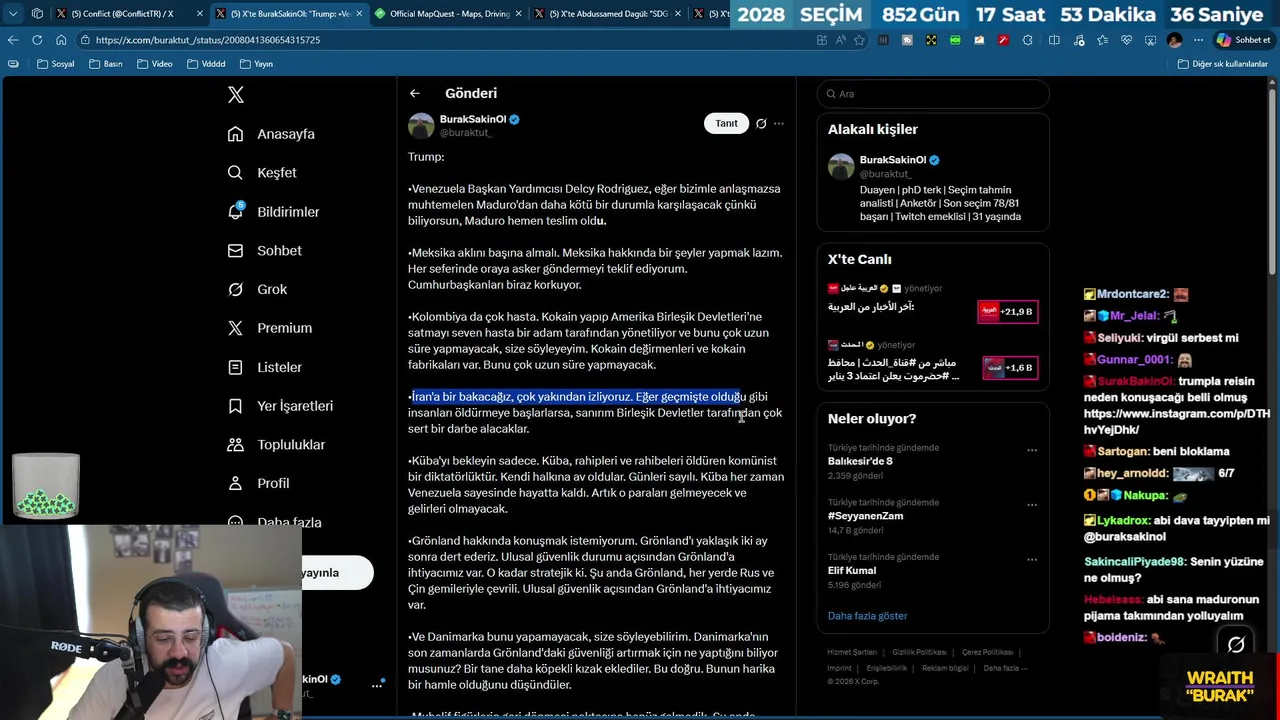The width and height of the screenshot is (1280, 720).
Task: Reload the page with refresh icon
Action: tap(37, 40)
